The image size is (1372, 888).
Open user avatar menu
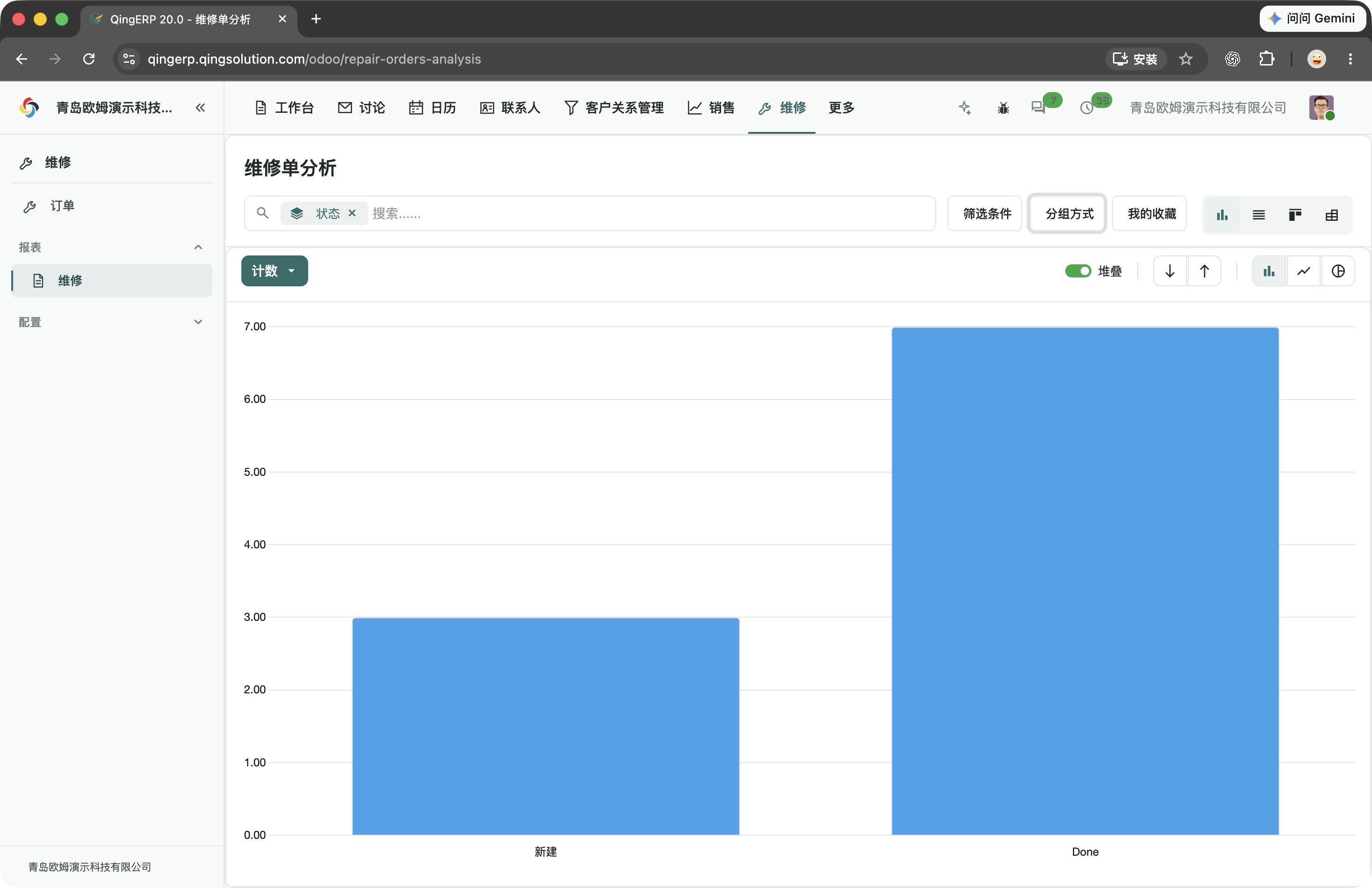pos(1321,108)
